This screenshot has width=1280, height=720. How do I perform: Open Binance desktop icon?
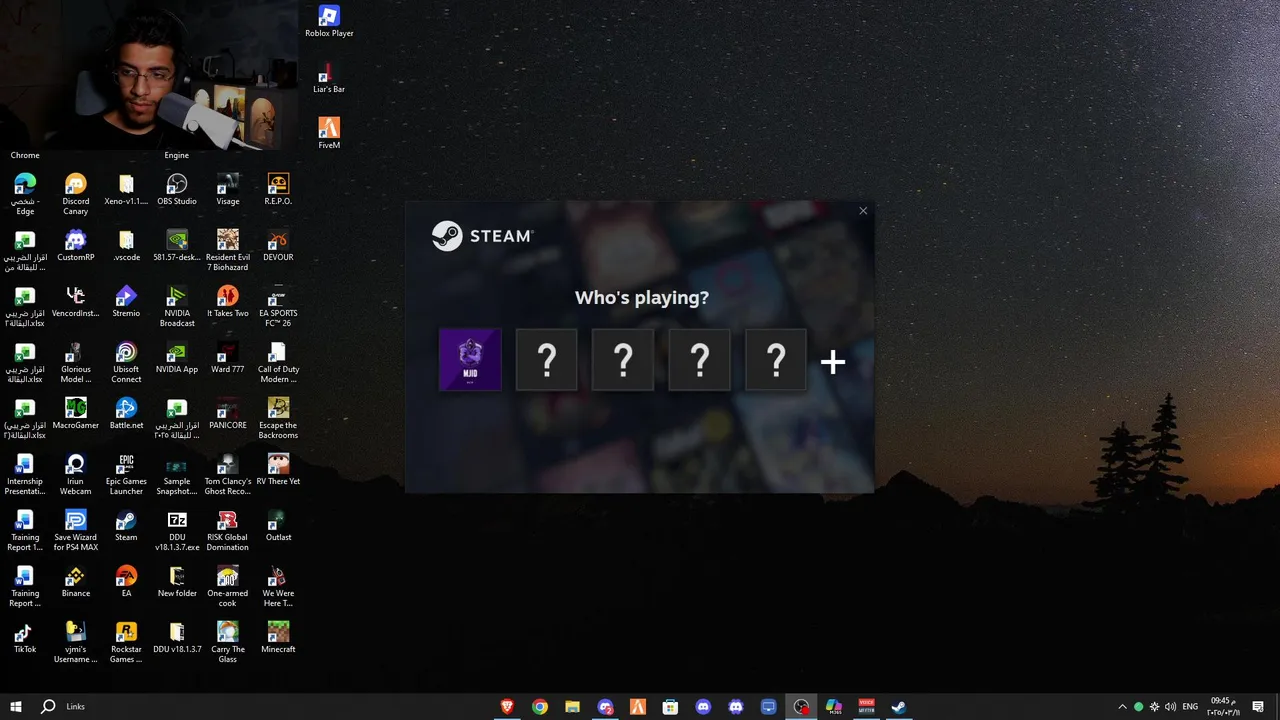coord(76,582)
